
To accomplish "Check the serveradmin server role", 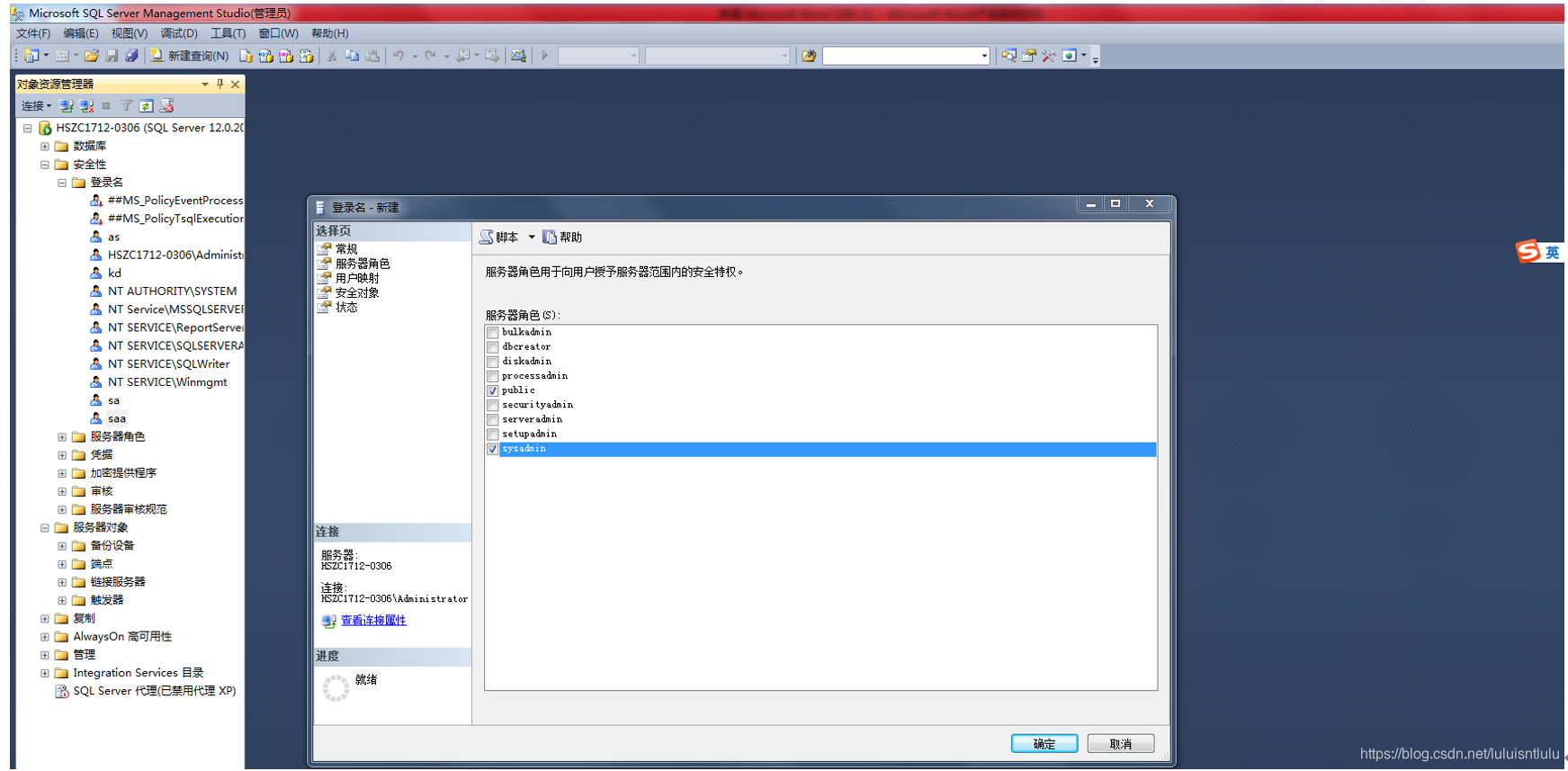I will coord(493,420).
